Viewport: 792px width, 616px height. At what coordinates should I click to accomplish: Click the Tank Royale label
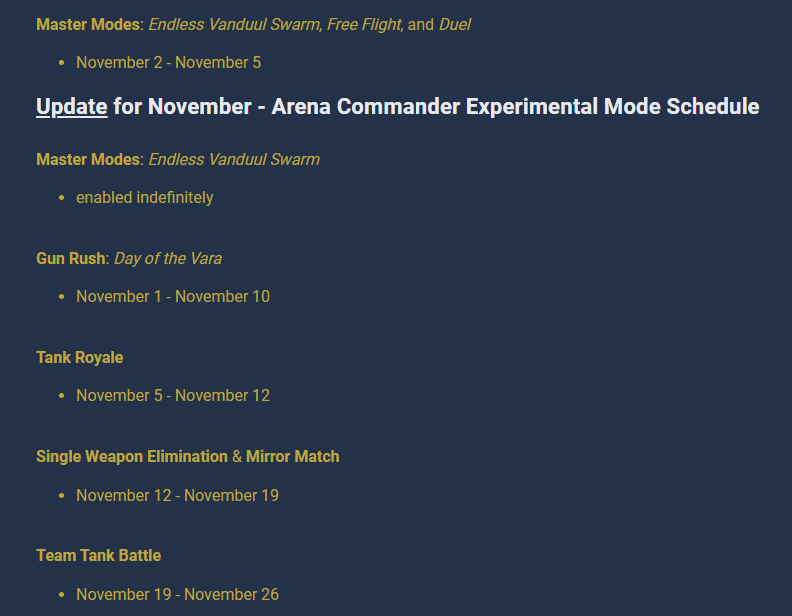click(x=80, y=357)
